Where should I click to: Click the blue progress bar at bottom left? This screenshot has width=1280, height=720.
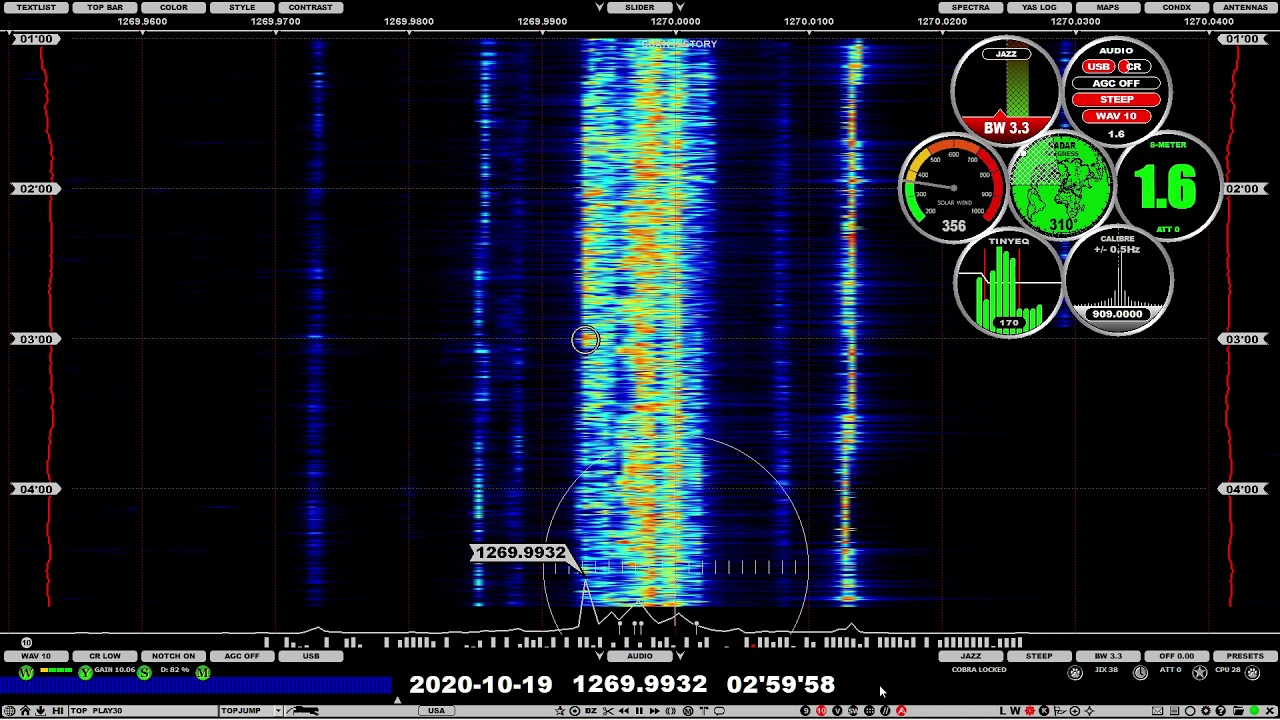coord(196,685)
